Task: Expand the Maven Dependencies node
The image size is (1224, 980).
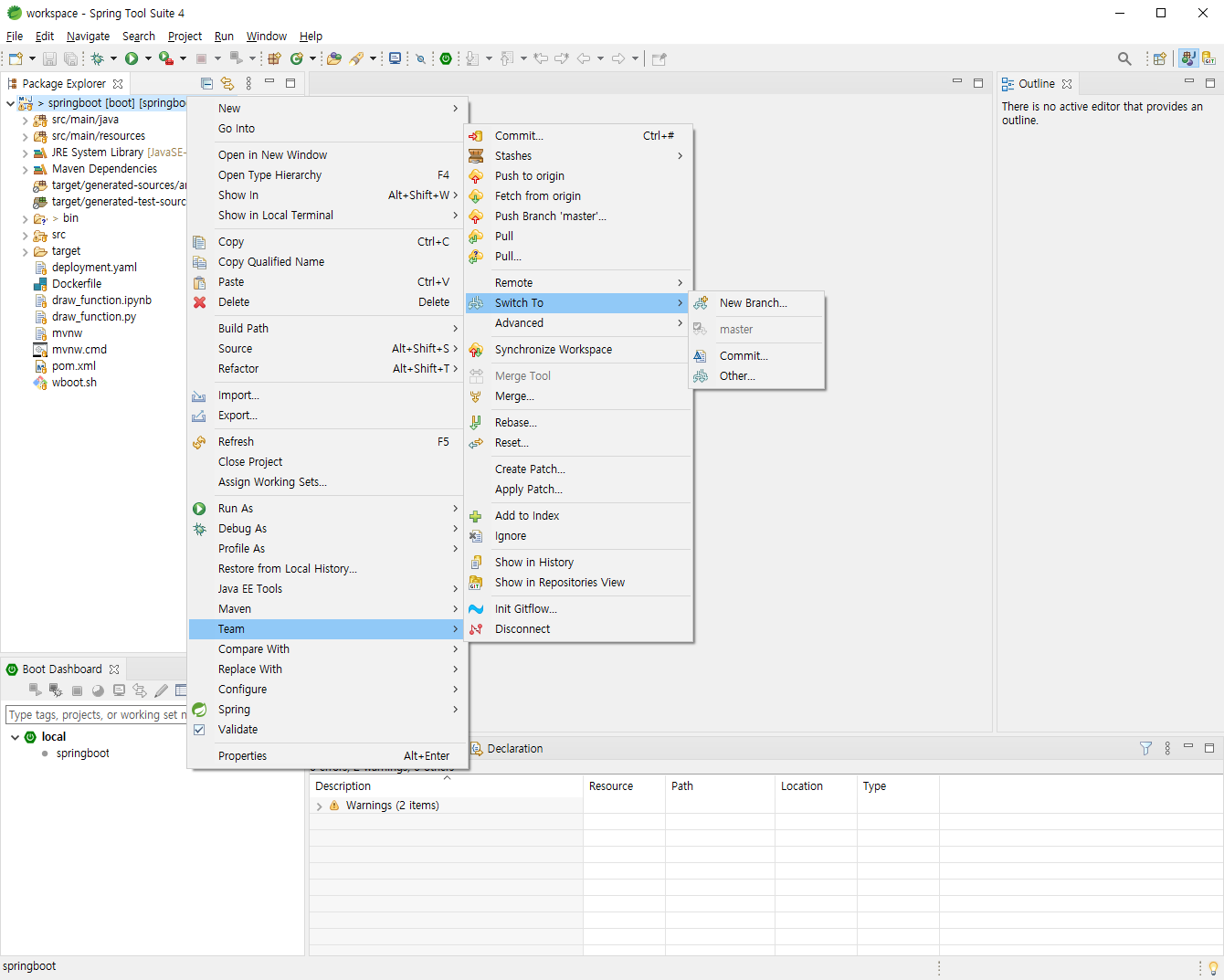Action: (x=25, y=169)
